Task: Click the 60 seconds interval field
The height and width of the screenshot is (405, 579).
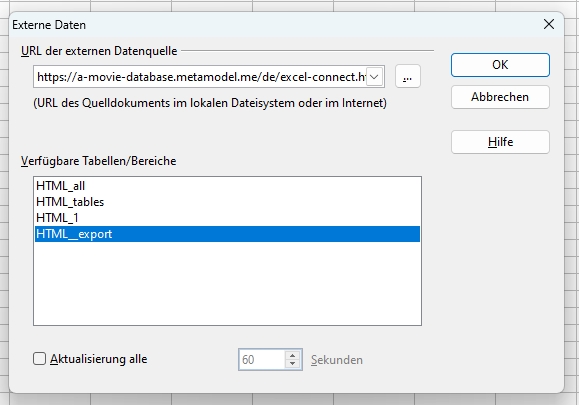Action: tap(262, 360)
